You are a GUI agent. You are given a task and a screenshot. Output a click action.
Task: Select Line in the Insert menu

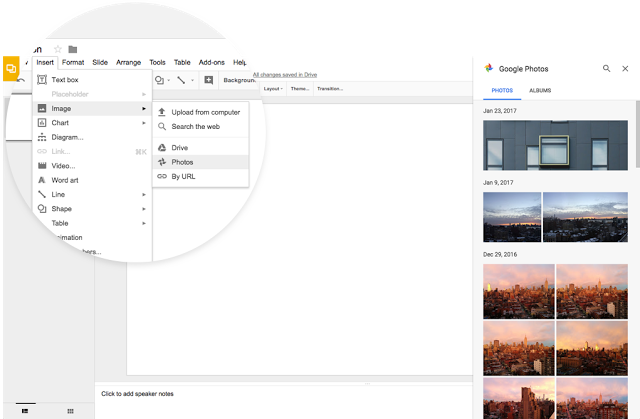tap(92, 194)
